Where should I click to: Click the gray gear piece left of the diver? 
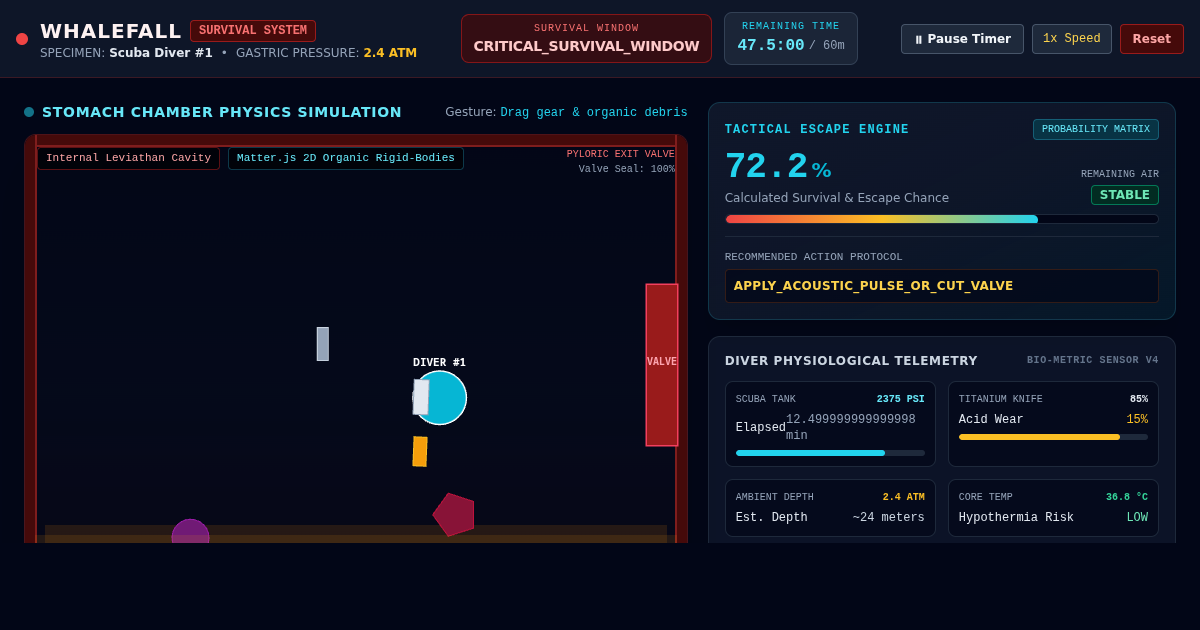[x=323, y=344]
